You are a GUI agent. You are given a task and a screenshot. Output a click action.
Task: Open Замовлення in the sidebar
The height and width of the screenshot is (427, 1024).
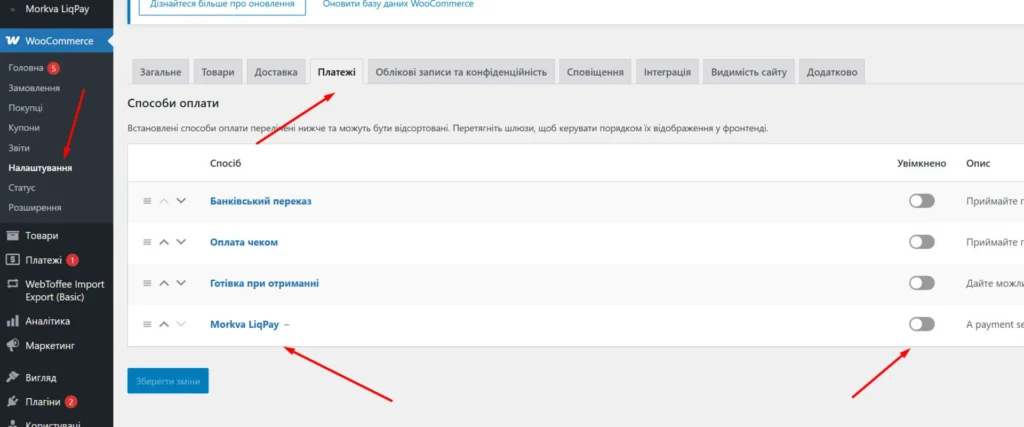point(34,88)
